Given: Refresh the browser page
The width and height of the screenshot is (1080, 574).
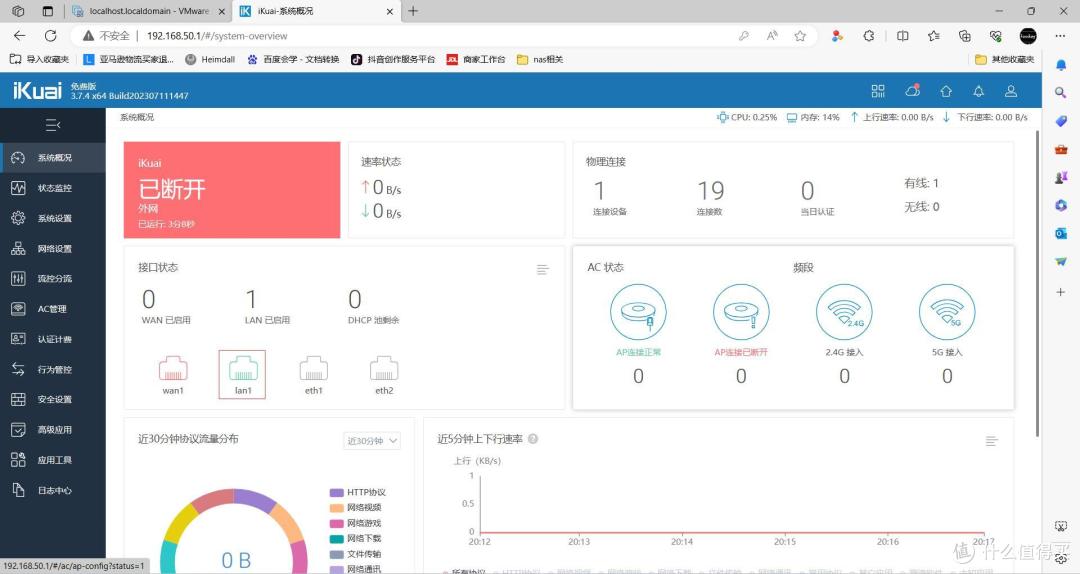Looking at the screenshot, I should coord(50,36).
